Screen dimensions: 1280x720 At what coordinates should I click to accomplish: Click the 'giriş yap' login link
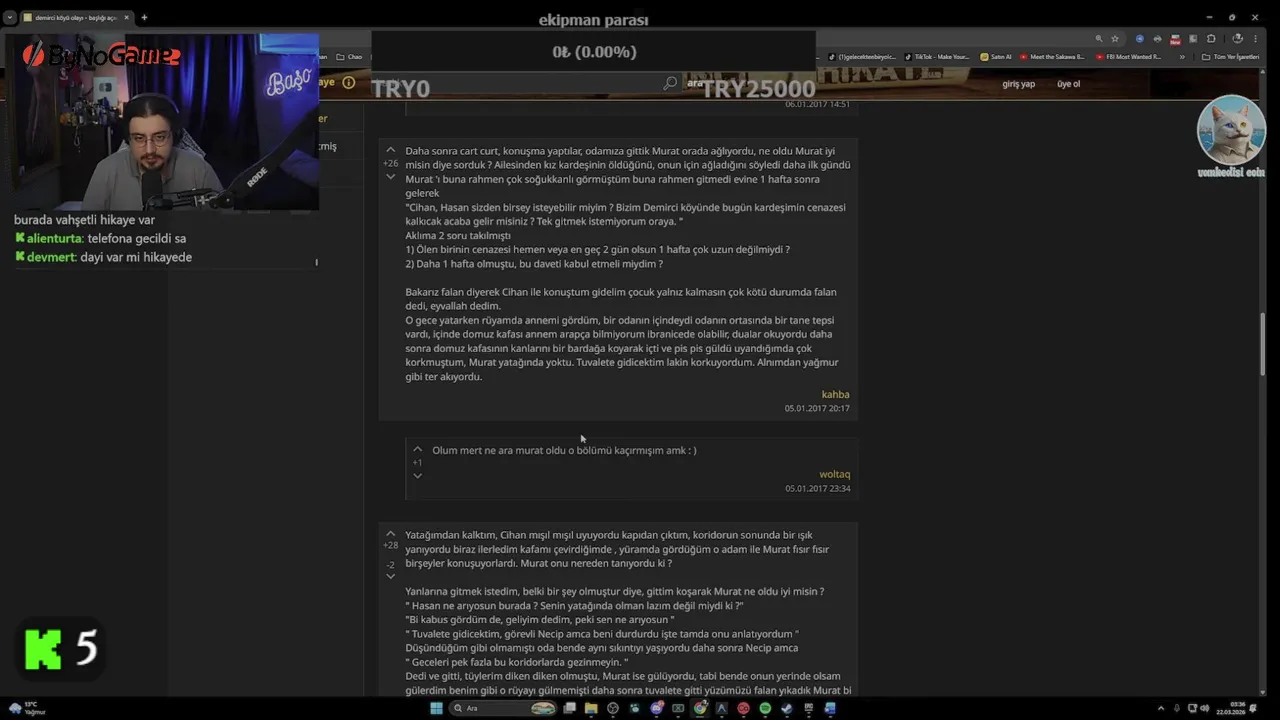1018,84
